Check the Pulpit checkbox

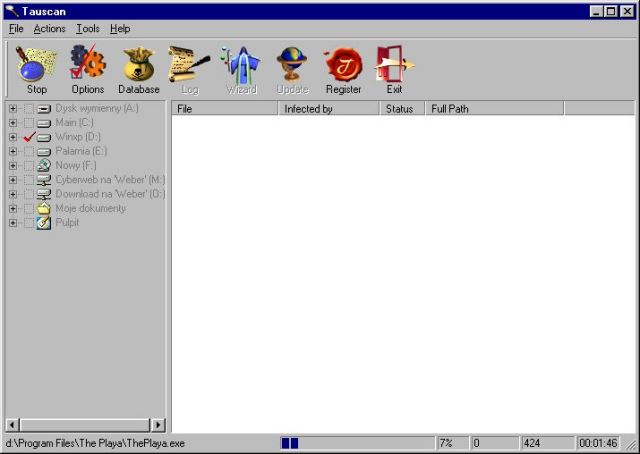[x=29, y=223]
